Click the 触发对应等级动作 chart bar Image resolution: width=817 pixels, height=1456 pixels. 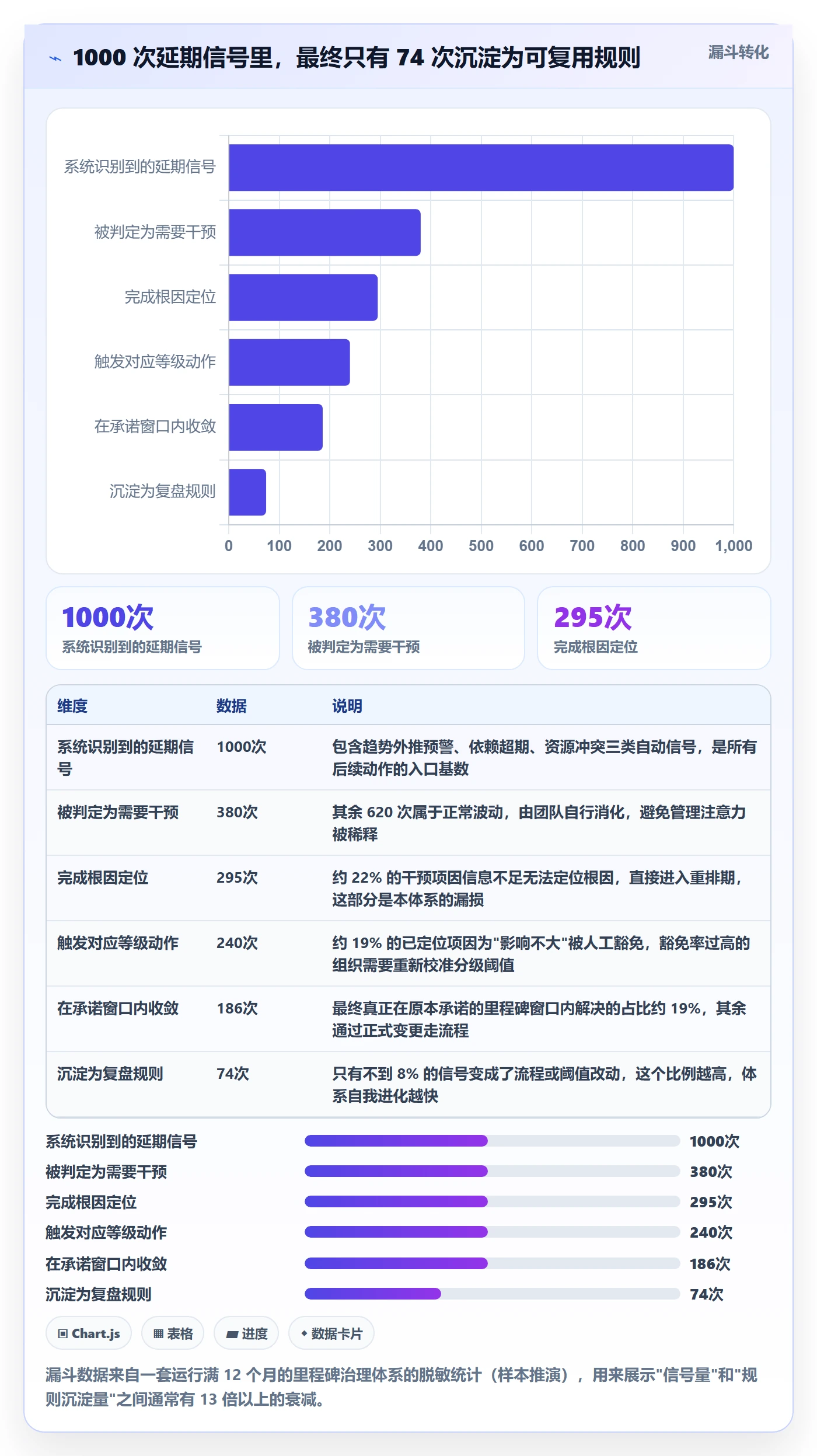289,362
